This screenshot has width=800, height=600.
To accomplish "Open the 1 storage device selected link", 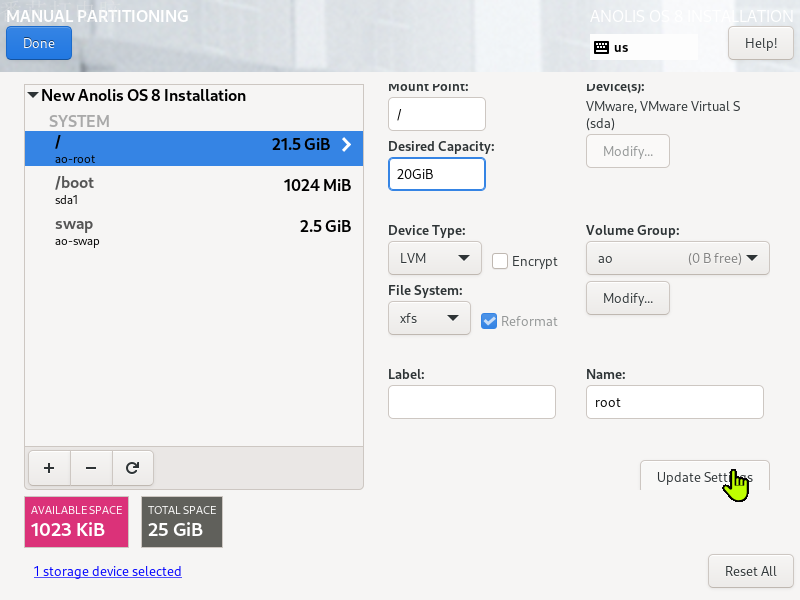I will (108, 571).
